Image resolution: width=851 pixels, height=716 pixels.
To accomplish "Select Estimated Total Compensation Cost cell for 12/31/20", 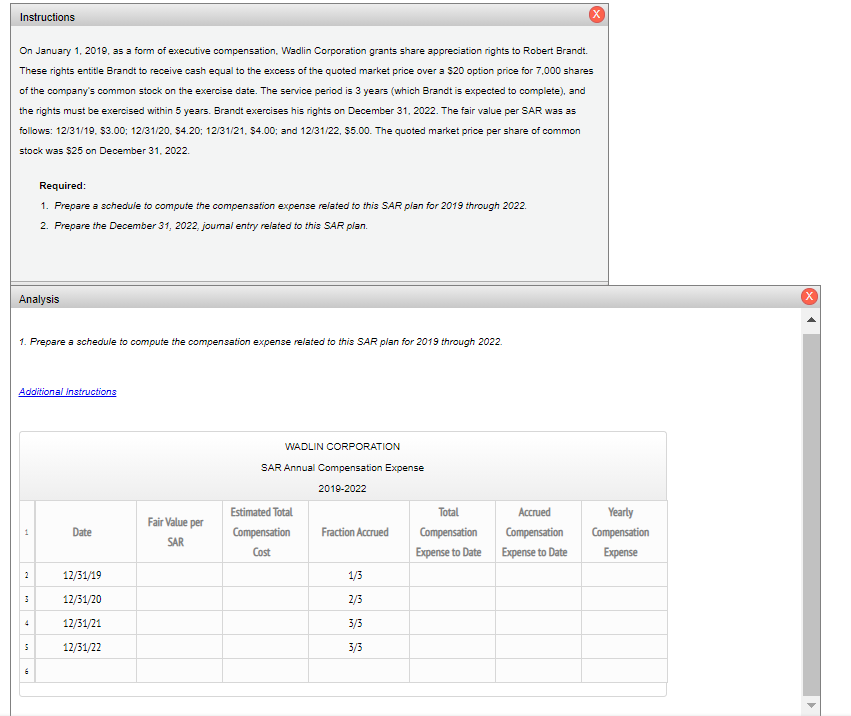I will [x=265, y=599].
